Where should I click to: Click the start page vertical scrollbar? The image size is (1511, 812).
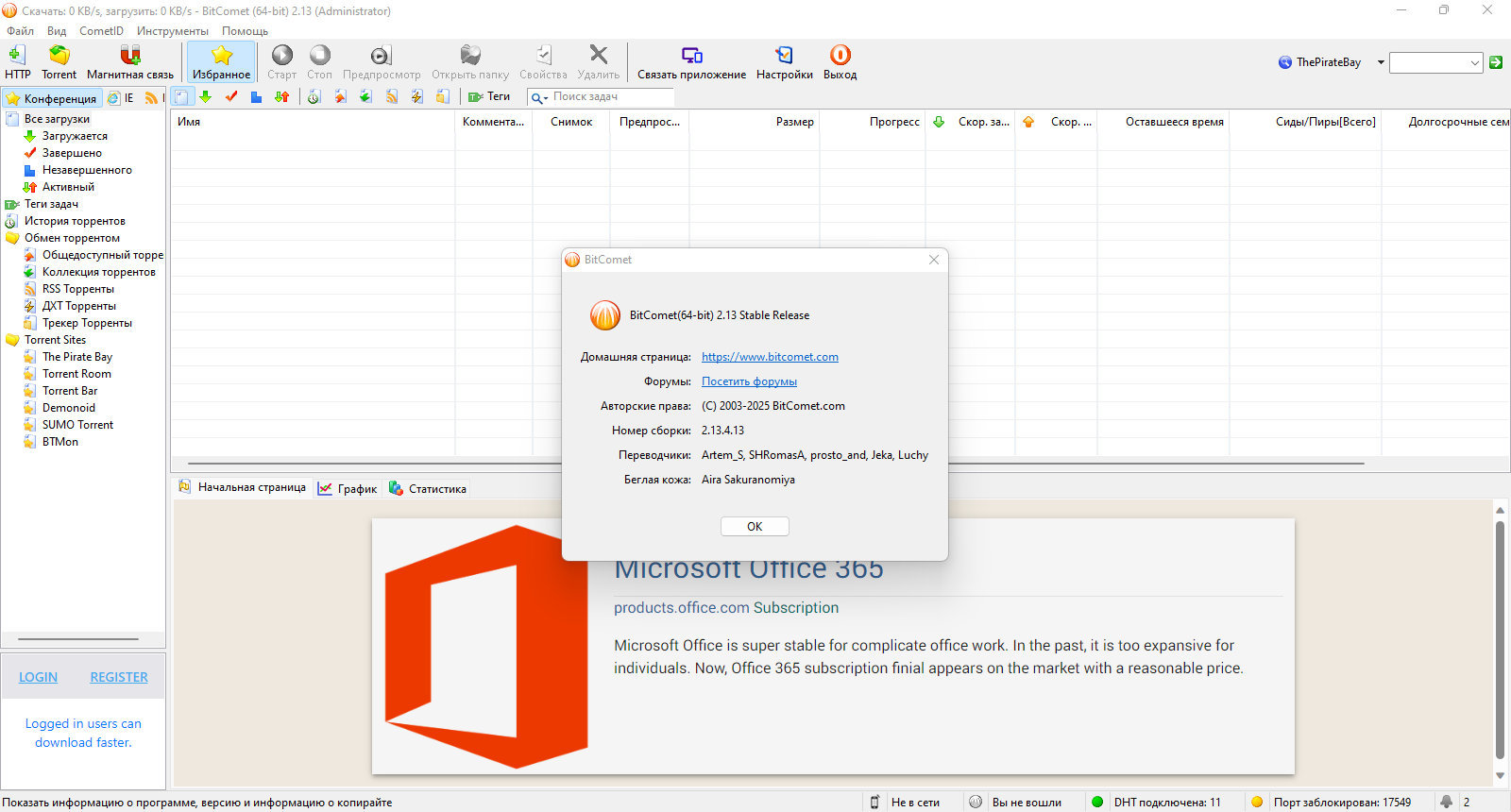[1500, 642]
